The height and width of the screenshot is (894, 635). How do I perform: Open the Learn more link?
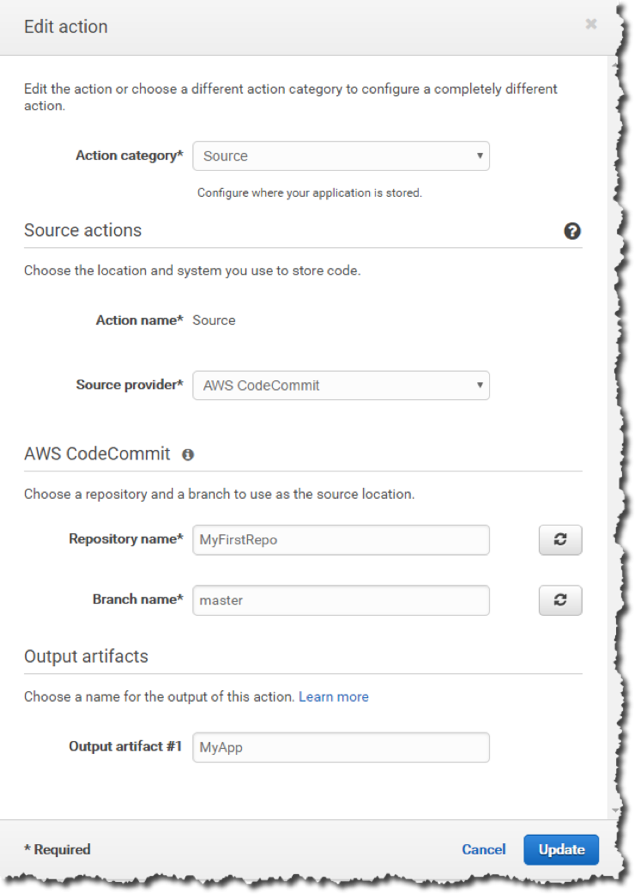pos(333,697)
